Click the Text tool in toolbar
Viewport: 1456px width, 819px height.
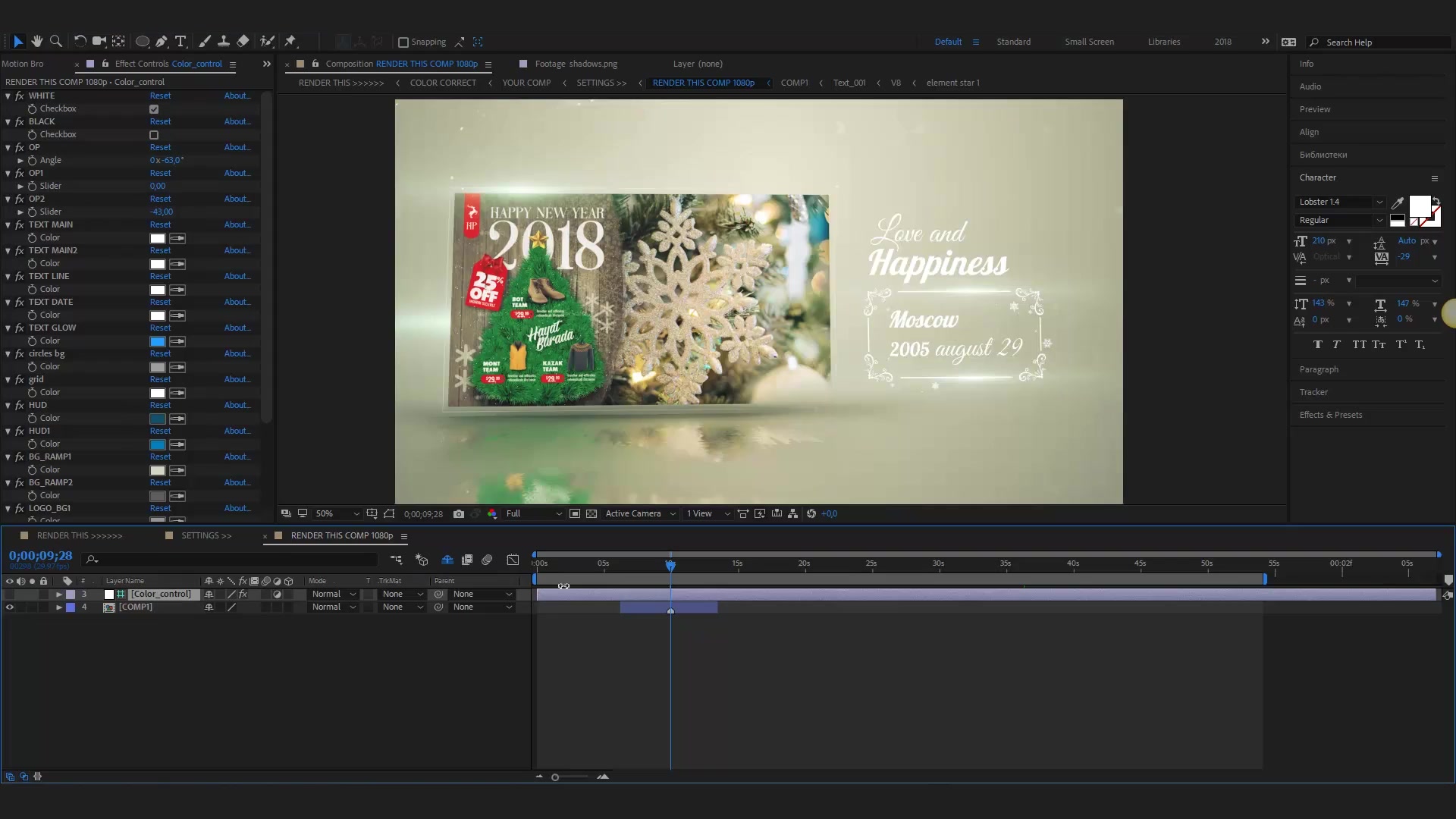180,41
